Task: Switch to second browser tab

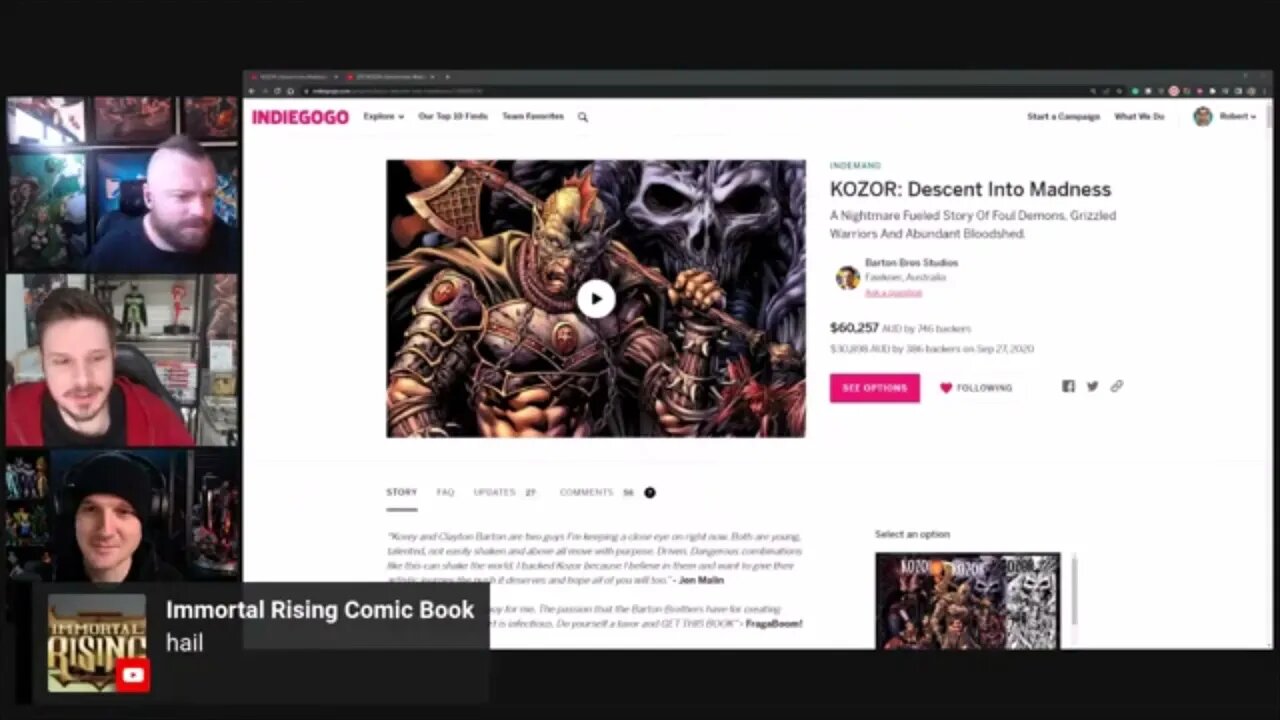Action: 390,77
